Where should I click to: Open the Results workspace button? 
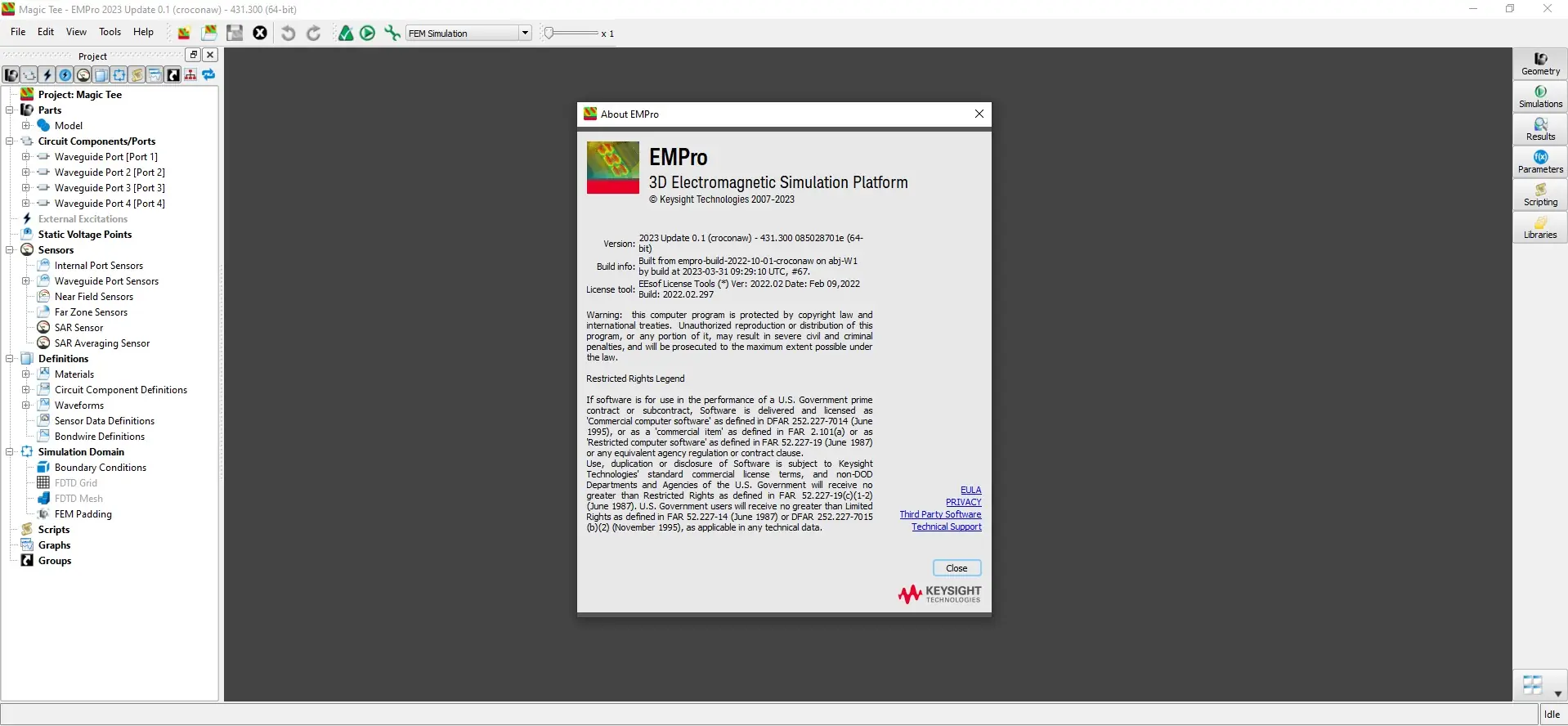point(1540,129)
